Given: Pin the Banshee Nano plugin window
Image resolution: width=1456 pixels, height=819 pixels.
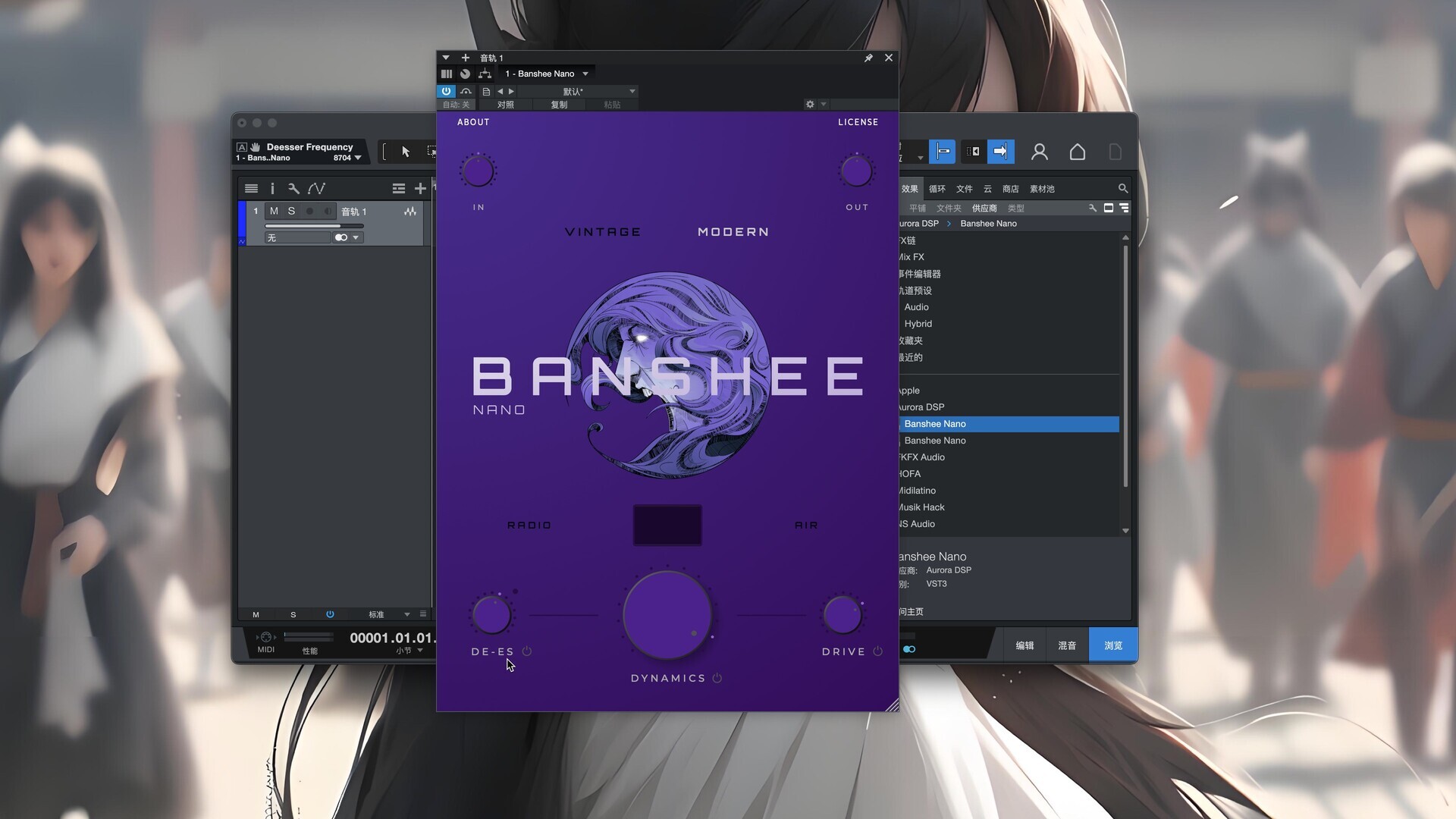Looking at the screenshot, I should tap(868, 58).
